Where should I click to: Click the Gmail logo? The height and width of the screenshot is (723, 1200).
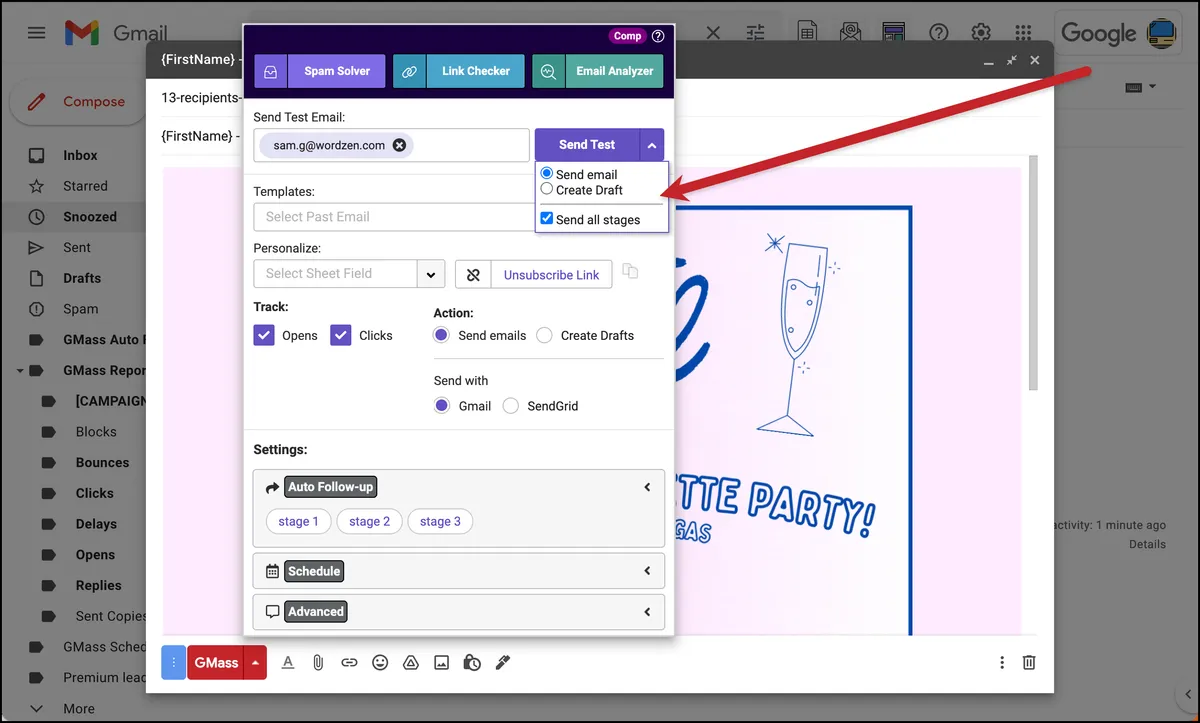pos(116,33)
